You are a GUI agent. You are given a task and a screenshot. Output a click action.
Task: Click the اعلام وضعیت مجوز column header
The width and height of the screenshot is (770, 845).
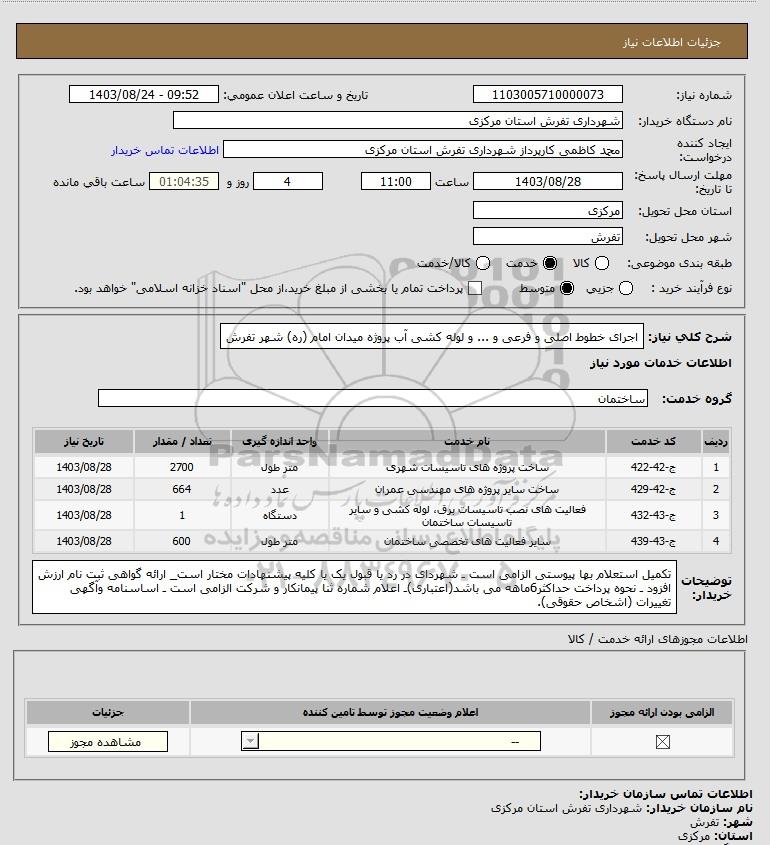[x=390, y=712]
